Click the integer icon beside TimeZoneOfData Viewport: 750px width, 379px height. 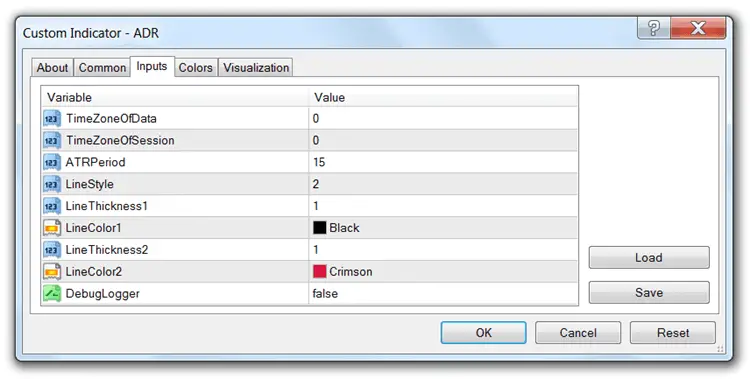tap(52, 118)
